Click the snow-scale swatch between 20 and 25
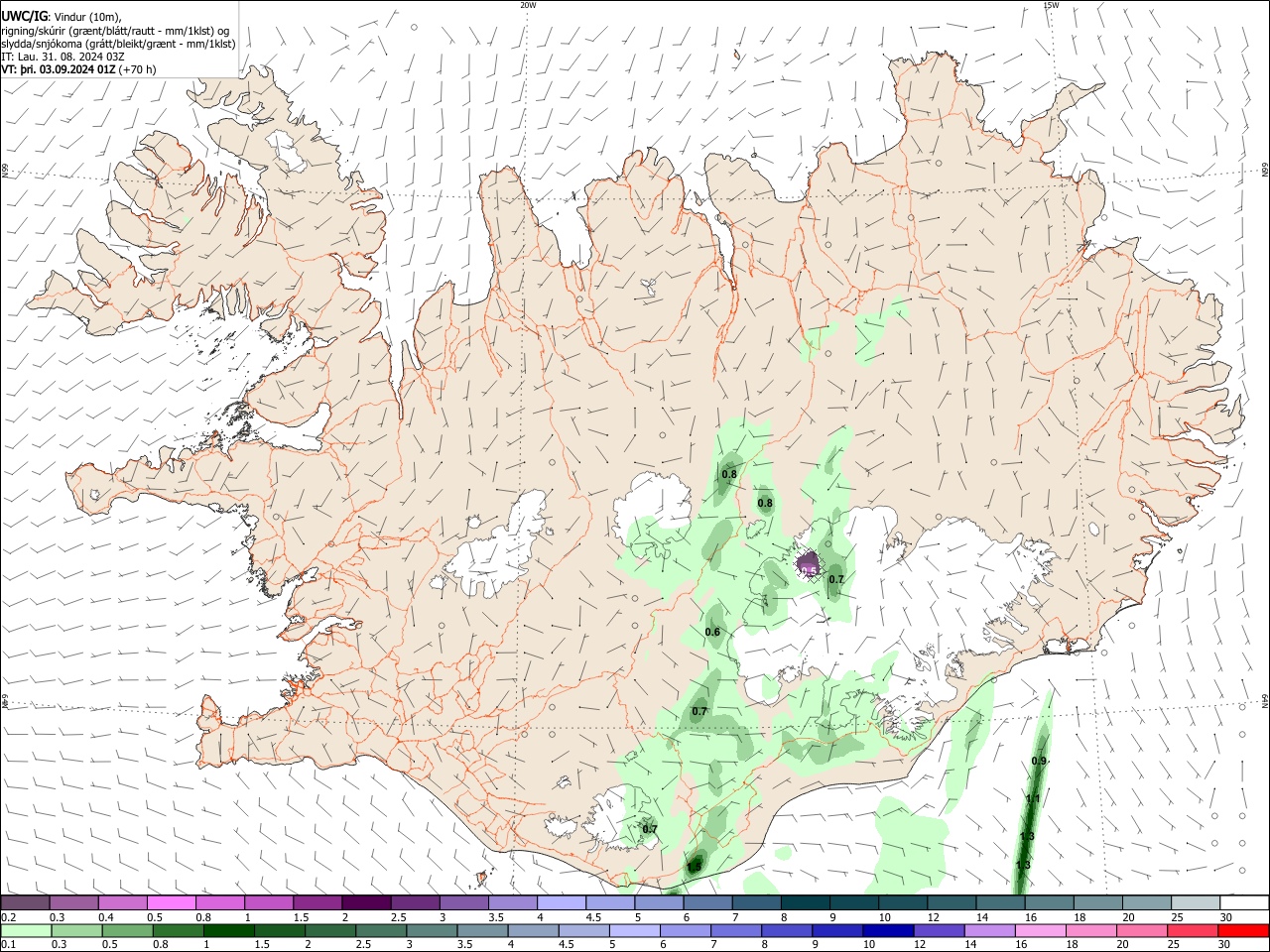 tap(1147, 902)
